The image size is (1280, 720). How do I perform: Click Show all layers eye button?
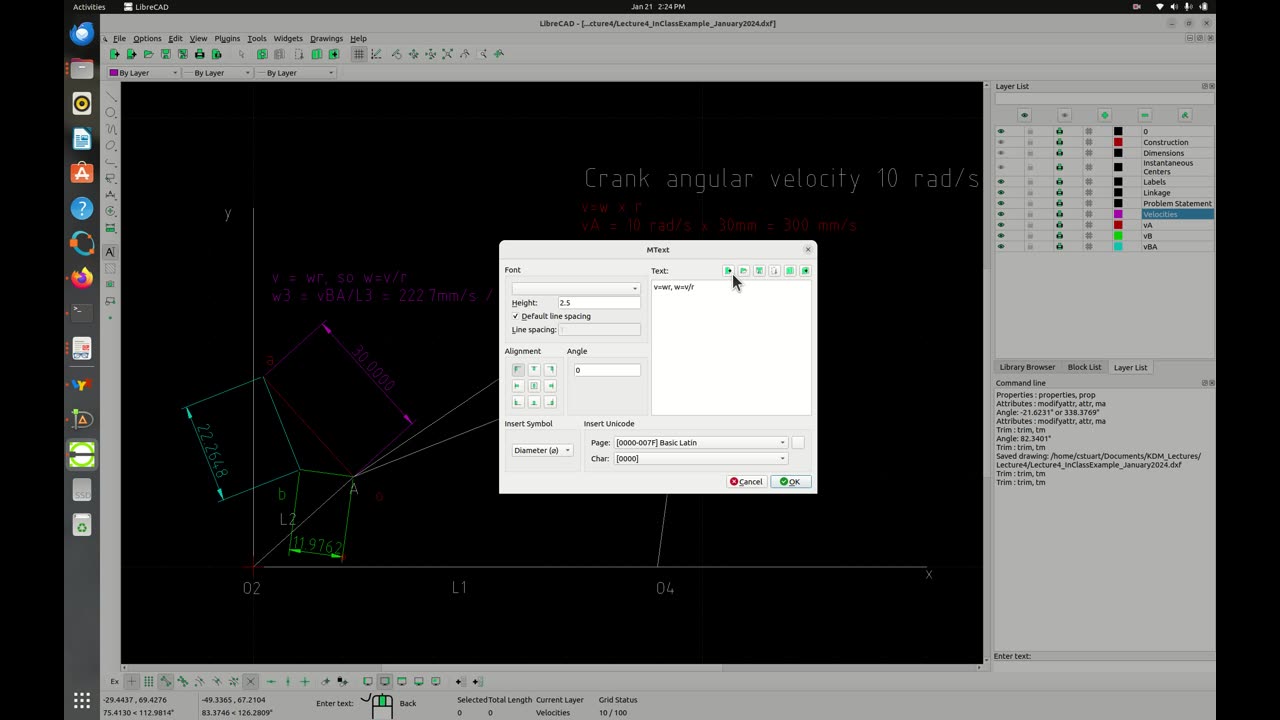point(1024,115)
